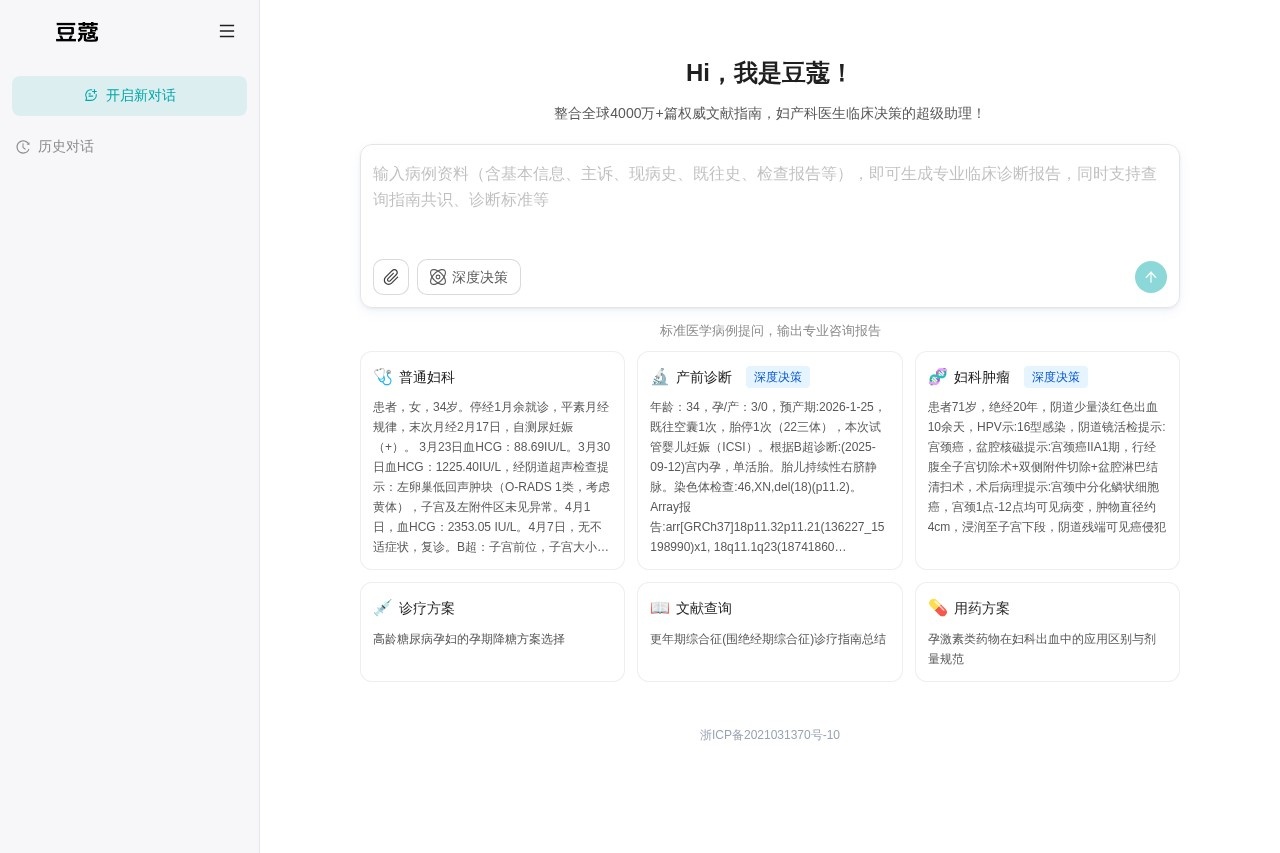This screenshot has height=853, width=1280.
Task: Click the stethoscope icon on 普通妇科 card
Action: [x=383, y=377]
